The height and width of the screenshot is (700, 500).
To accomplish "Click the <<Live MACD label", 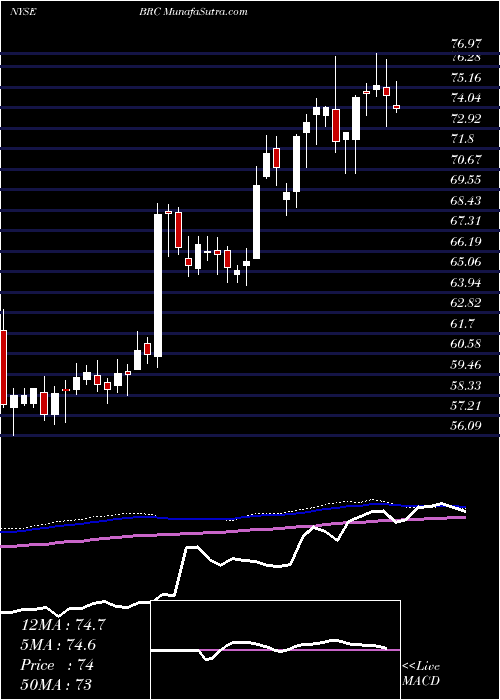I will [421, 674].
